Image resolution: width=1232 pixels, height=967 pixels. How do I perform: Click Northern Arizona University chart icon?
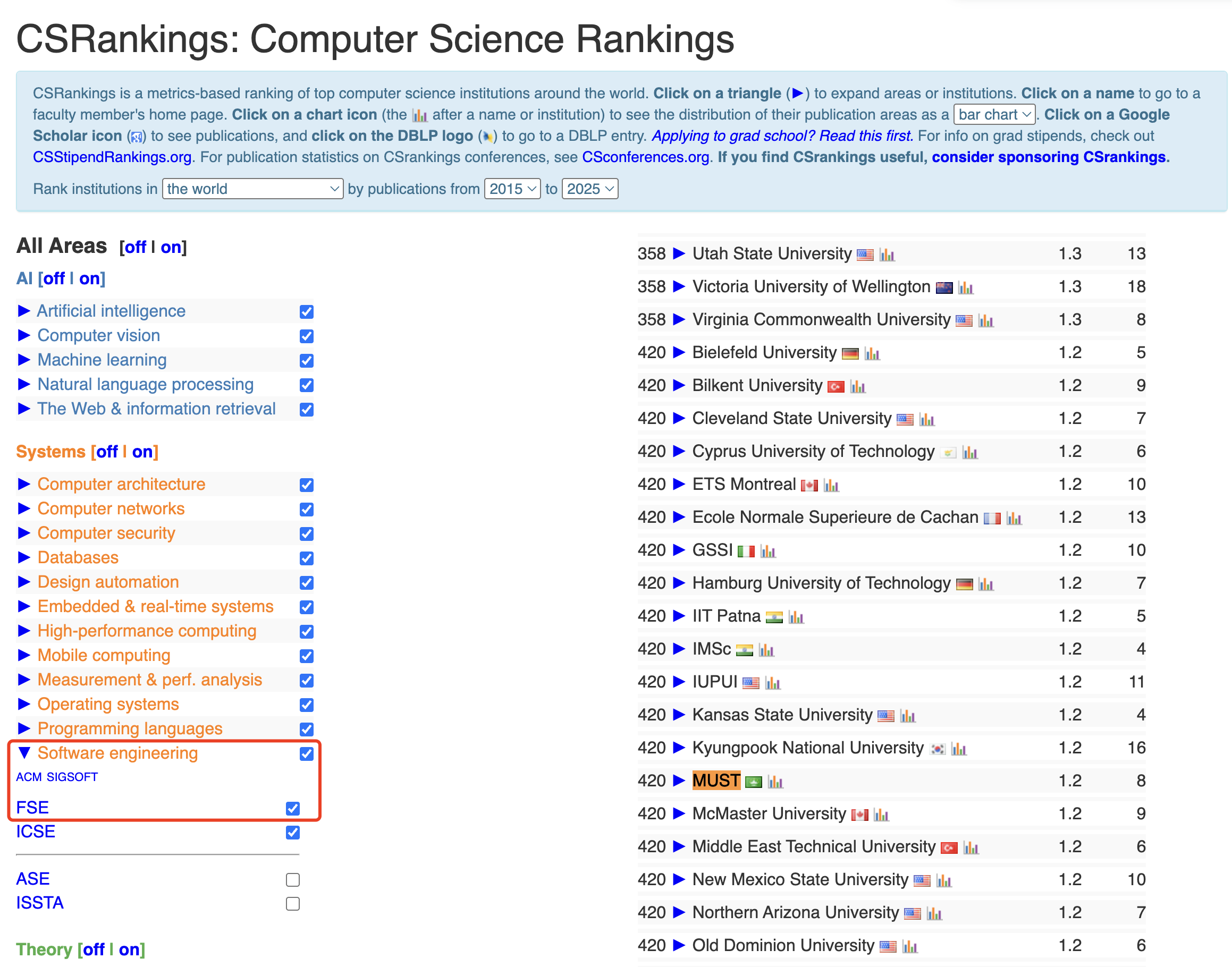point(934,913)
